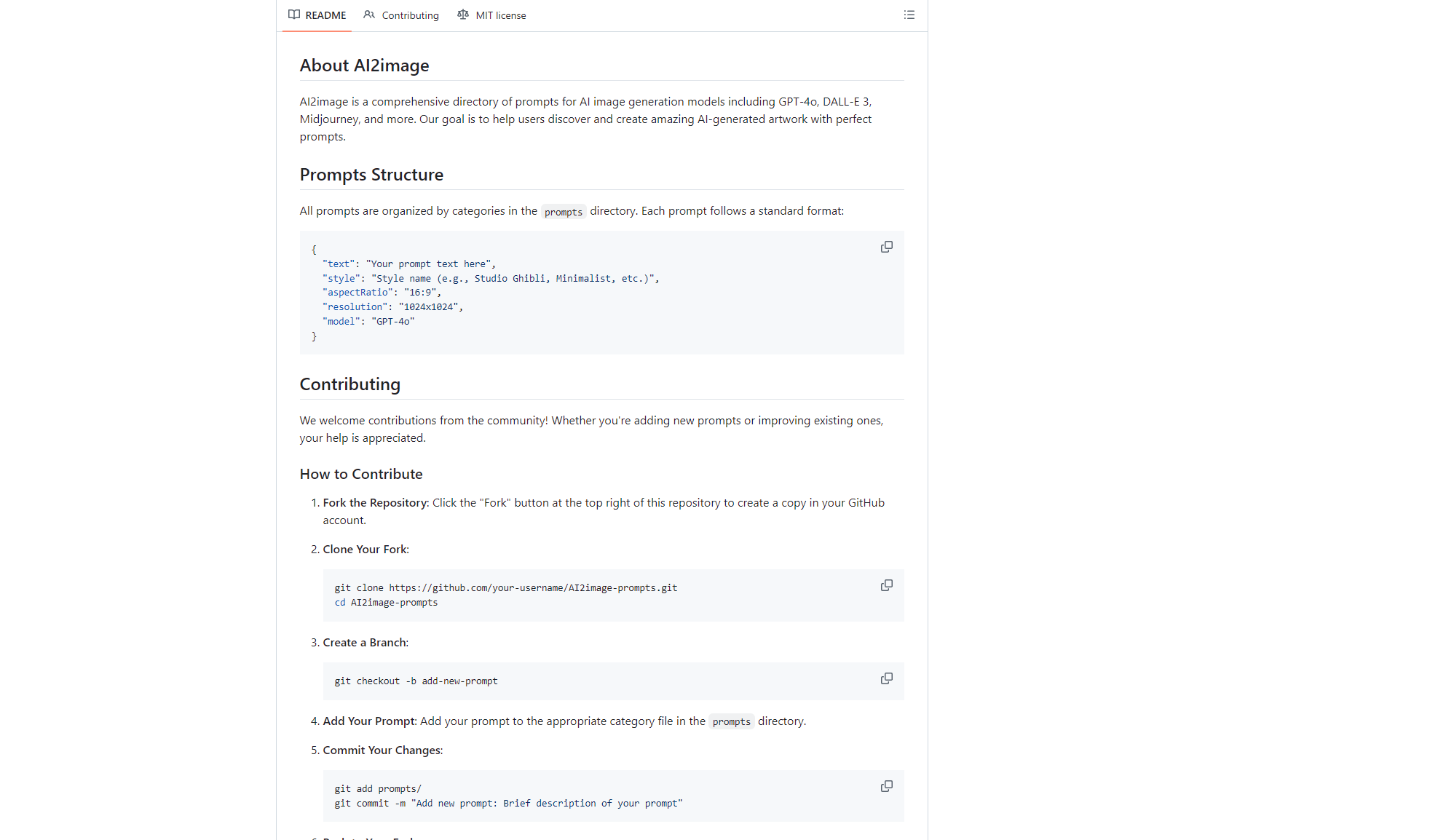Copy the git checkout command
Viewport: 1438px width, 840px height.
coord(886,679)
